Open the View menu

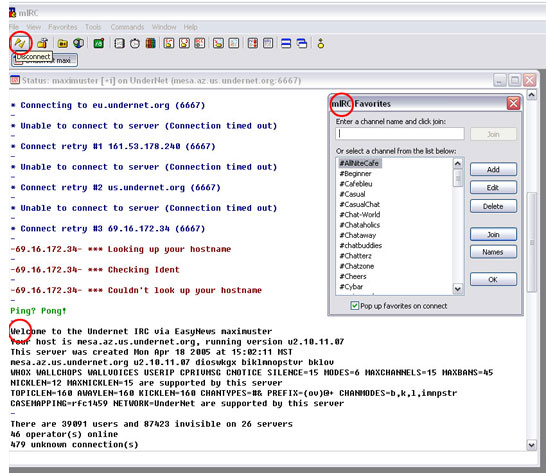click(x=34, y=27)
